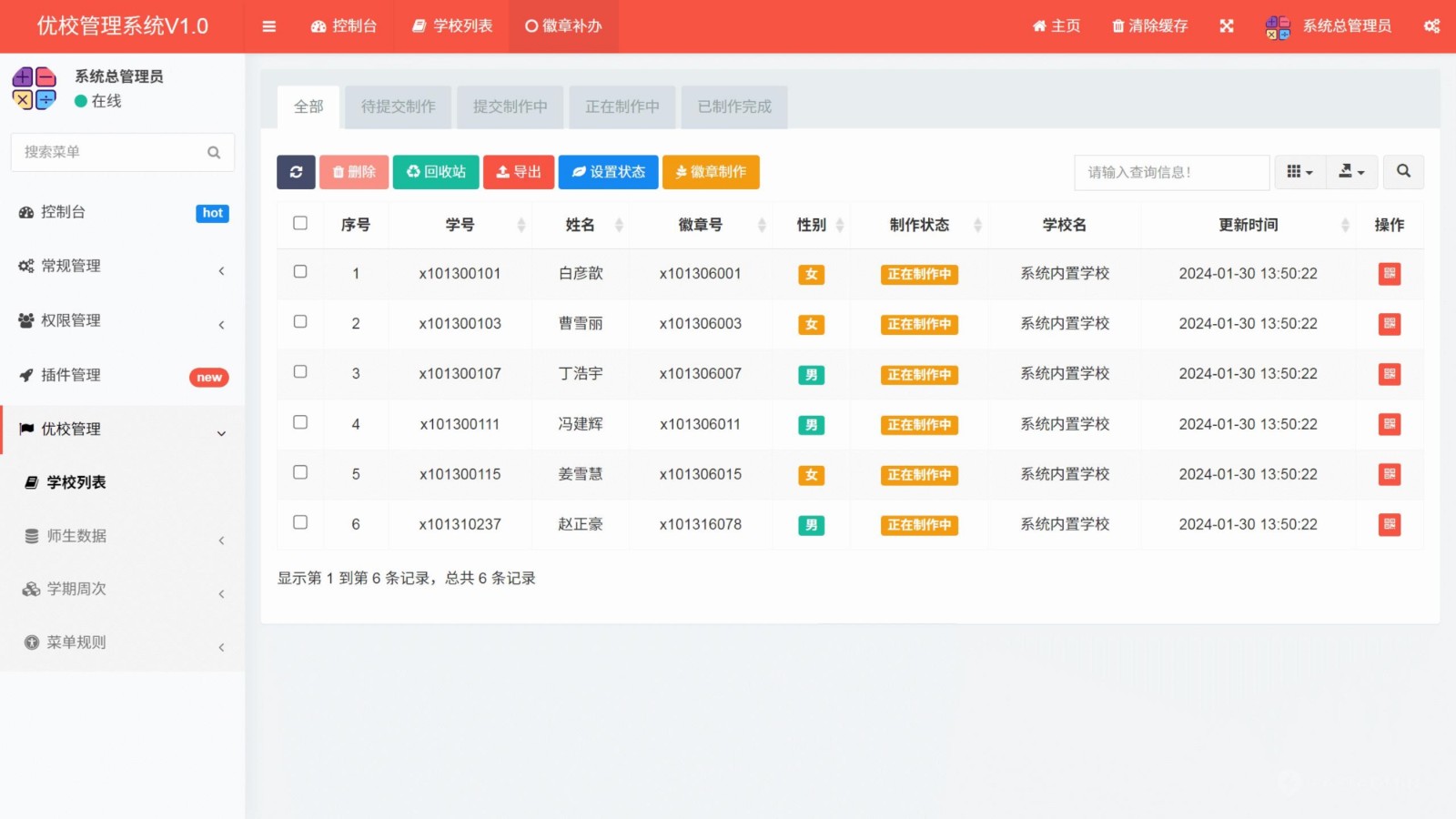Viewport: 1456px width, 819px height.
Task: Click the 女 gender badge for 曹雪丽
Action: coord(811,324)
